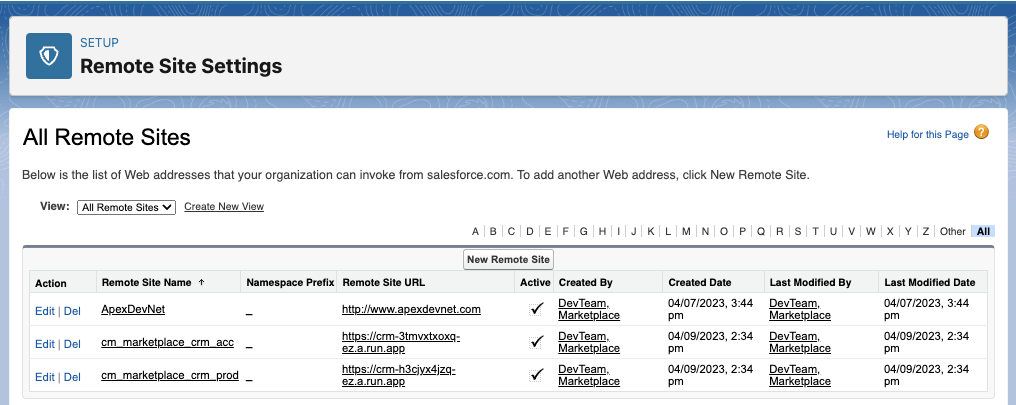Sort by Created Date column header
Screen dimensions: 1016x405
(700, 283)
